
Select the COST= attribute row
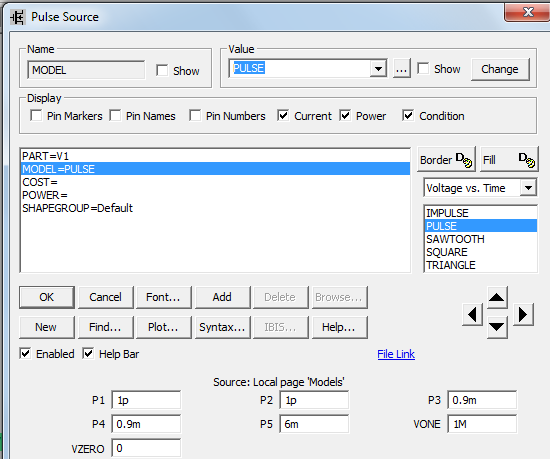(x=215, y=182)
